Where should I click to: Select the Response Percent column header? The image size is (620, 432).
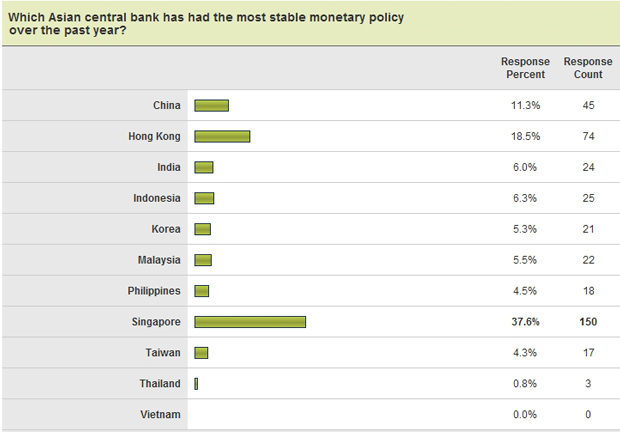[523, 68]
